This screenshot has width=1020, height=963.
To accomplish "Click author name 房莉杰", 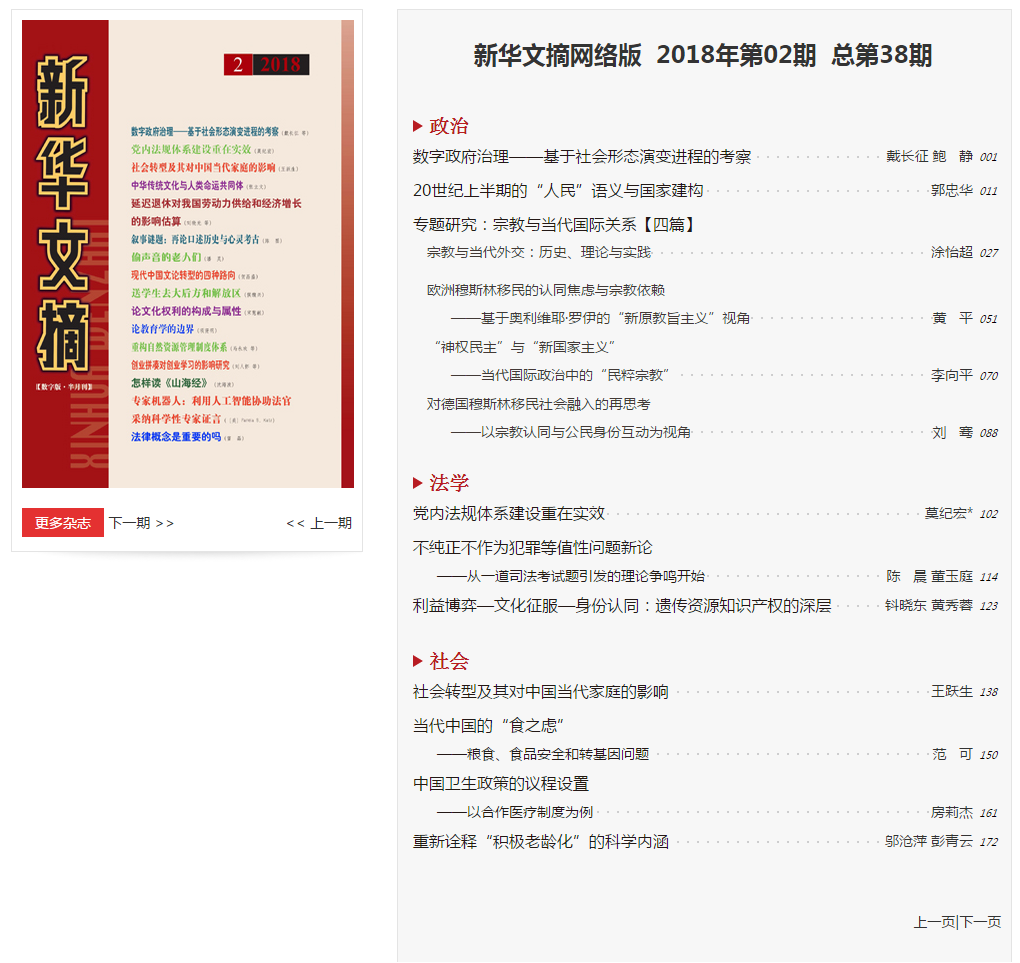I will [x=952, y=813].
